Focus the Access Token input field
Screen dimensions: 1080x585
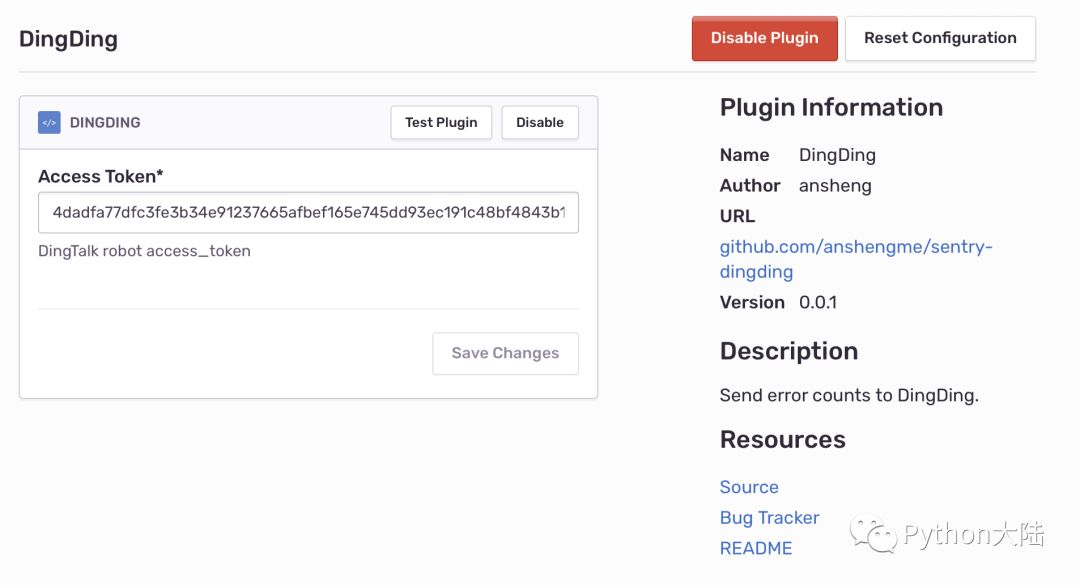click(308, 212)
